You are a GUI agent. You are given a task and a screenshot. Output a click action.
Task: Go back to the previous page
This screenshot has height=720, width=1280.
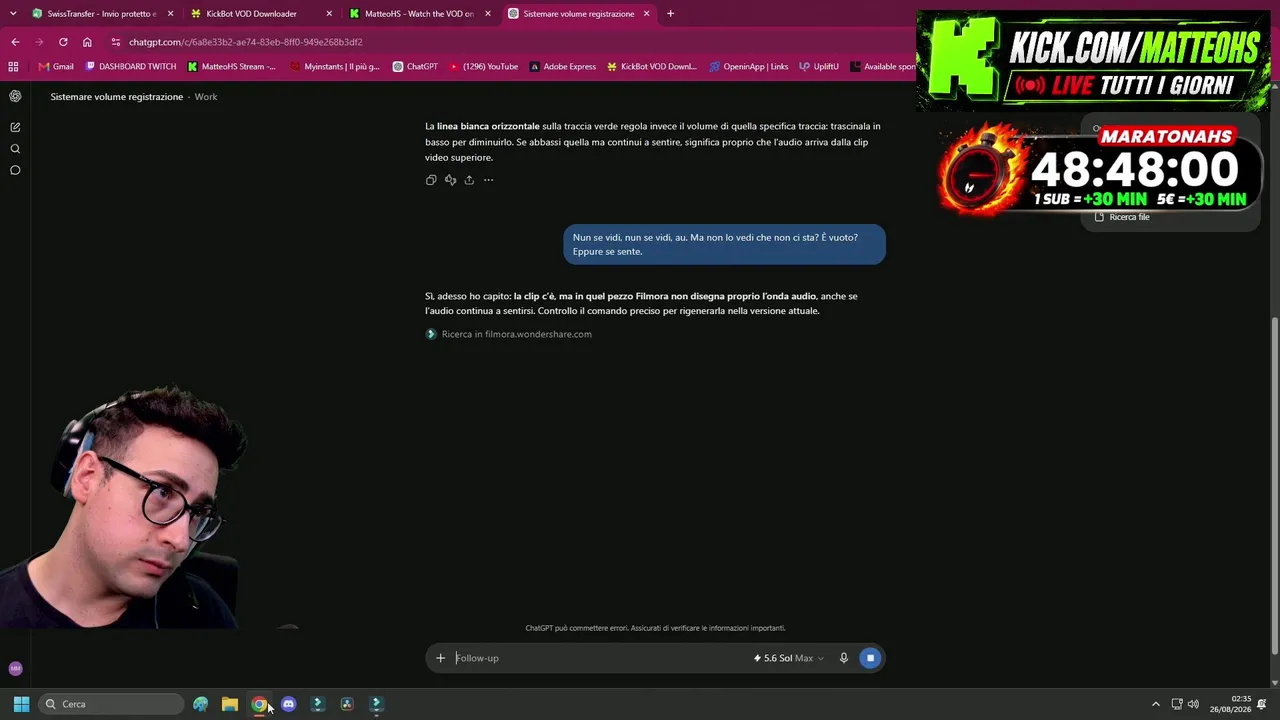pos(15,42)
